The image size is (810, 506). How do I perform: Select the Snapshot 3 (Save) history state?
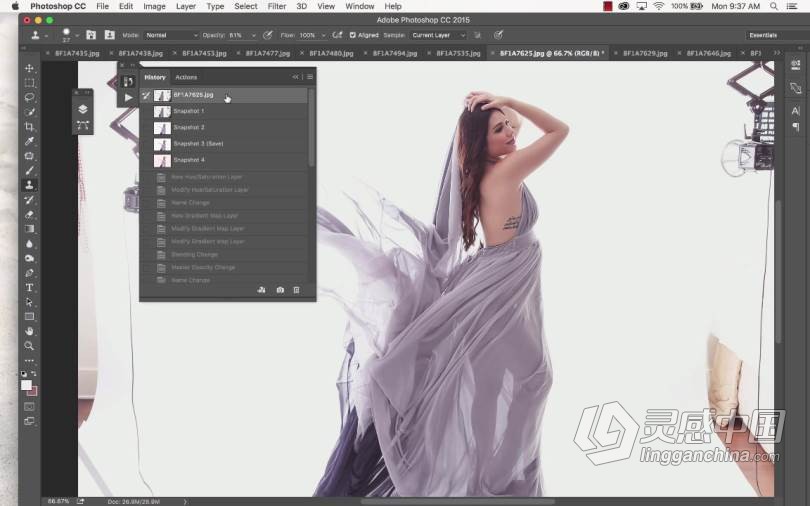coord(224,144)
